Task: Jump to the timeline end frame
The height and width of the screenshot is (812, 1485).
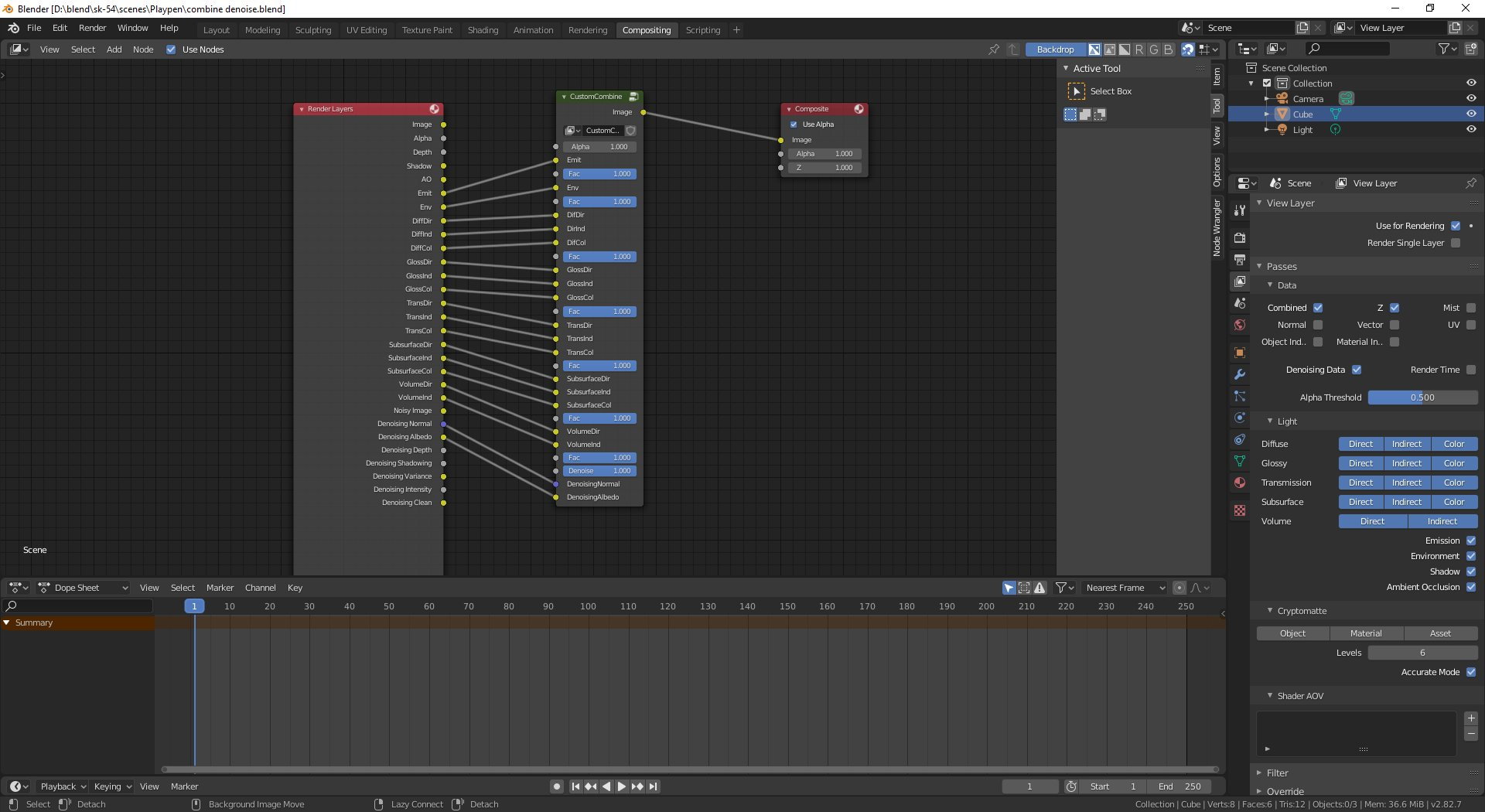Action: [654, 786]
